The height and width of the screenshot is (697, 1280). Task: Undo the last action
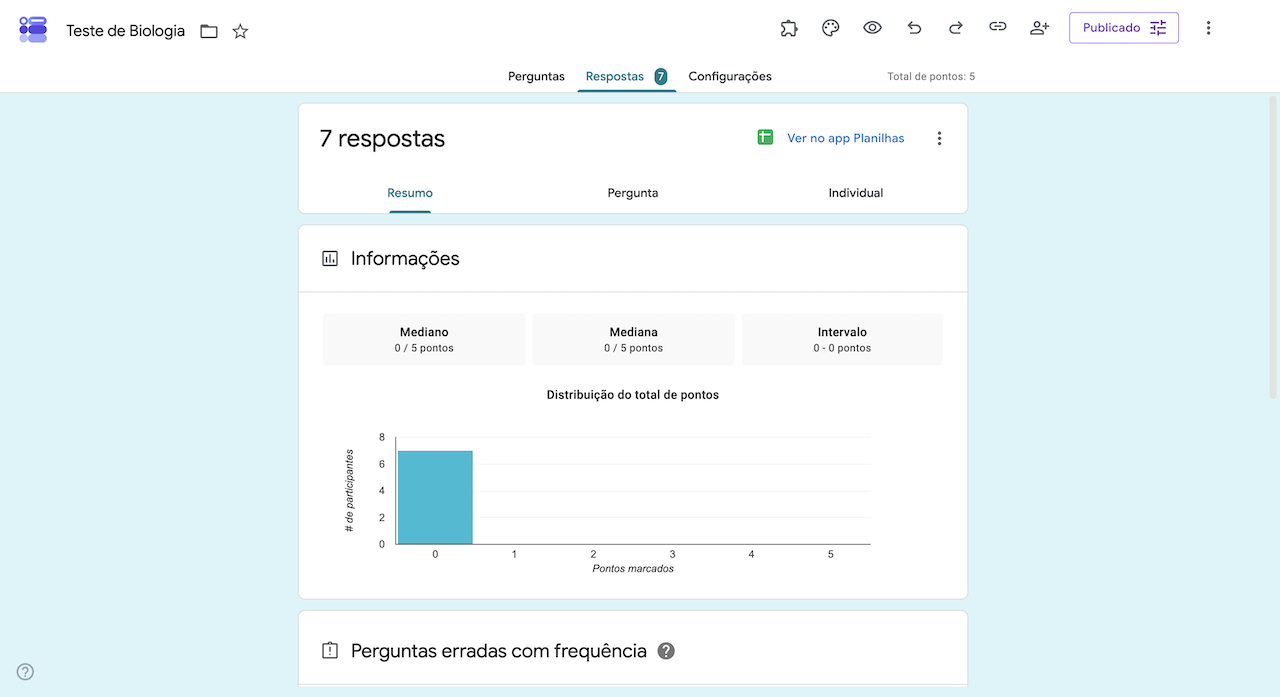tap(914, 28)
